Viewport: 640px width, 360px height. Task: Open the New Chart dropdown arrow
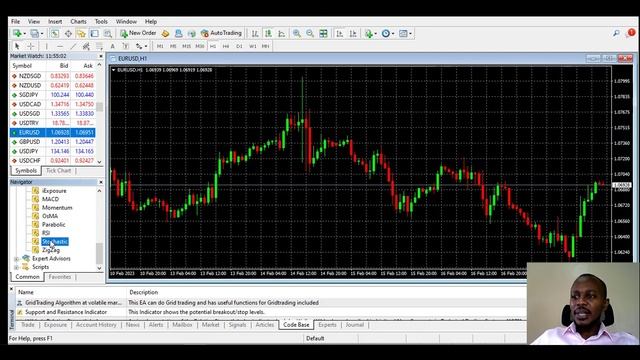click(24, 33)
